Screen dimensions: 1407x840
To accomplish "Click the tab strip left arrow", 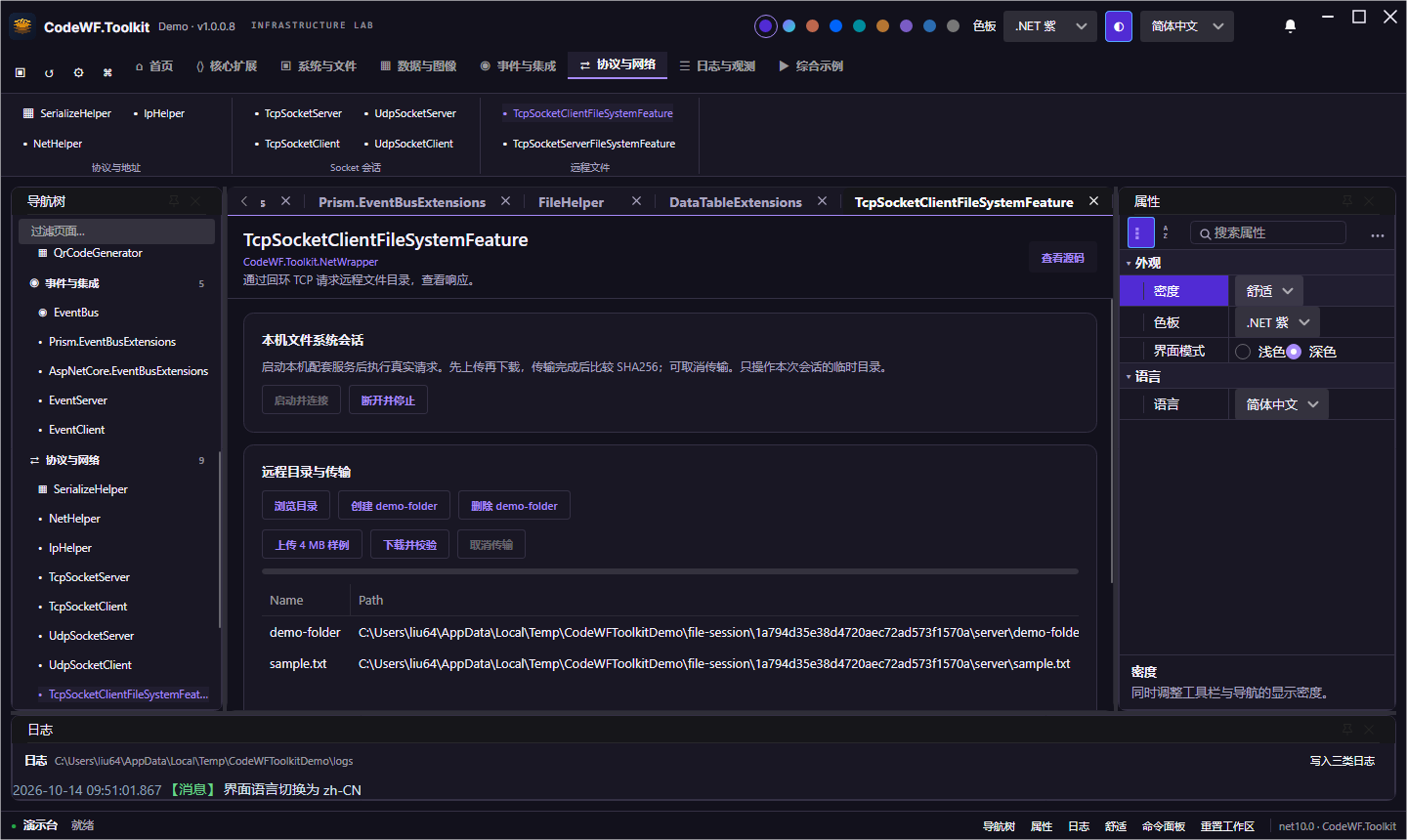I will [x=244, y=201].
